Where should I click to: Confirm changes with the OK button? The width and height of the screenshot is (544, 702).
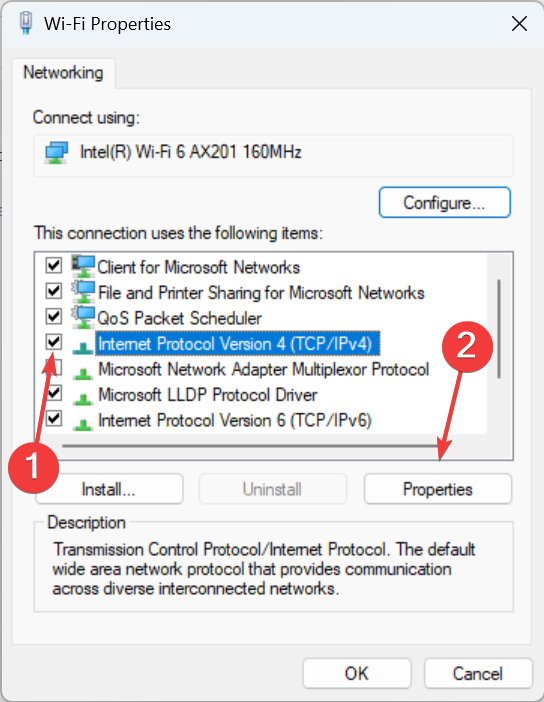356,673
